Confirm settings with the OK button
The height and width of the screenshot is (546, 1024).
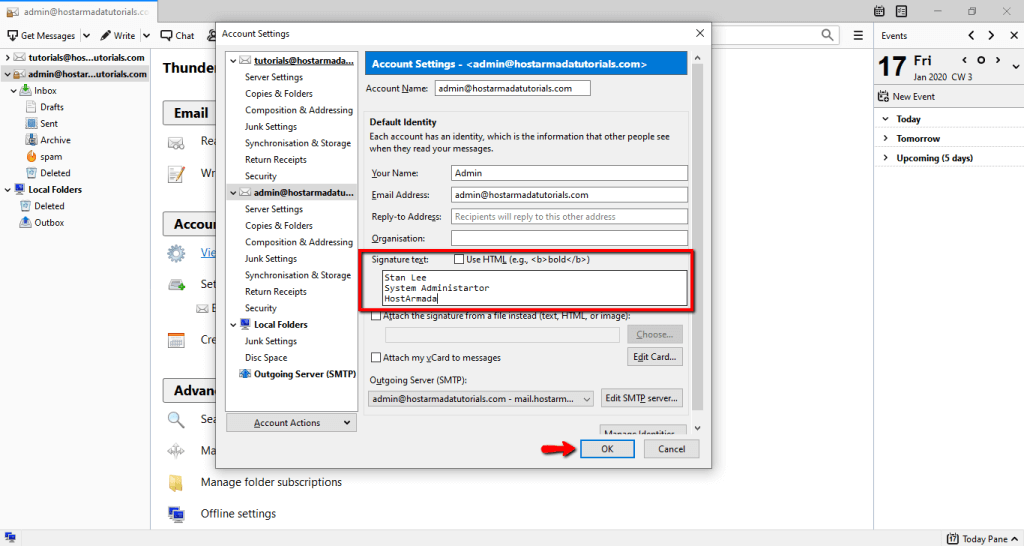[x=607, y=449]
